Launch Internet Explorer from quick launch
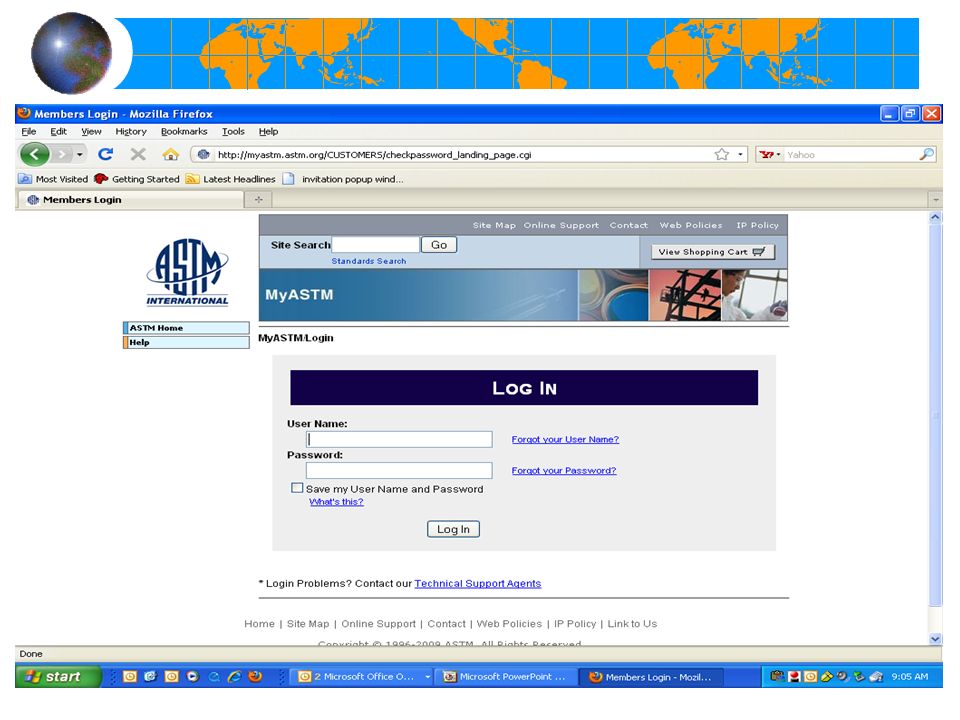 coord(234,677)
